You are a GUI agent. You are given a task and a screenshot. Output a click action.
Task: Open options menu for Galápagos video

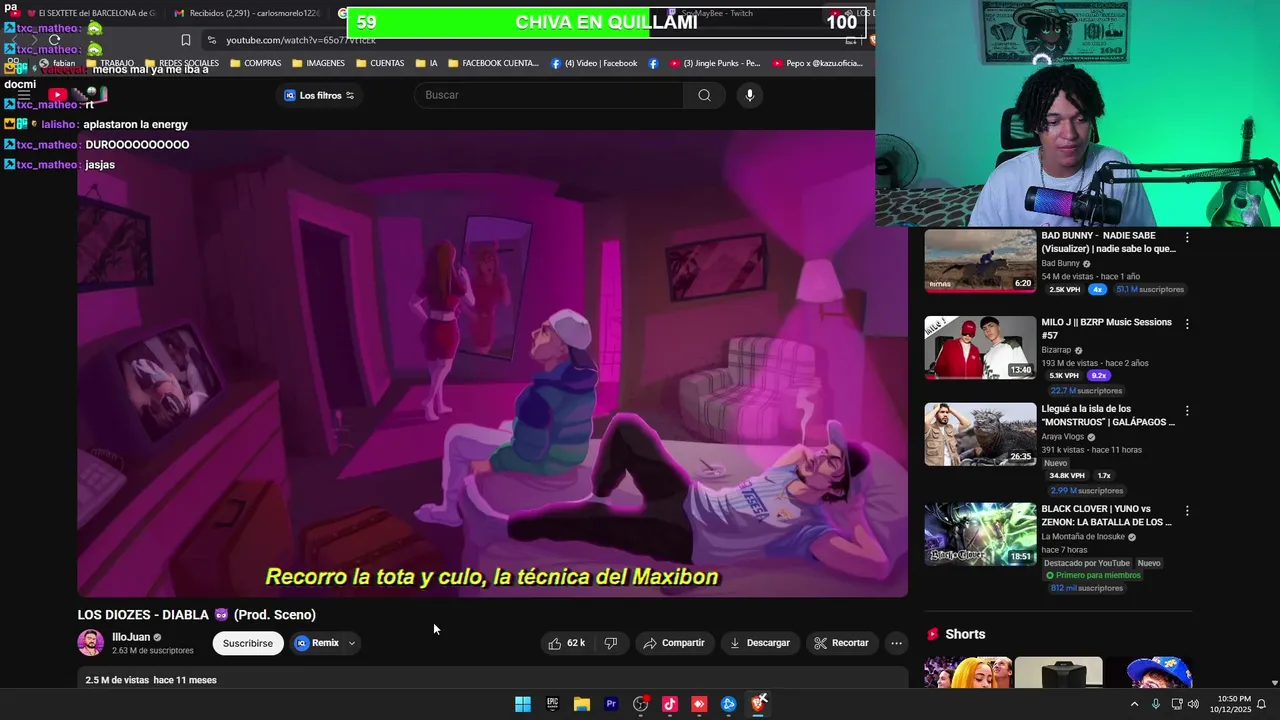1187,410
